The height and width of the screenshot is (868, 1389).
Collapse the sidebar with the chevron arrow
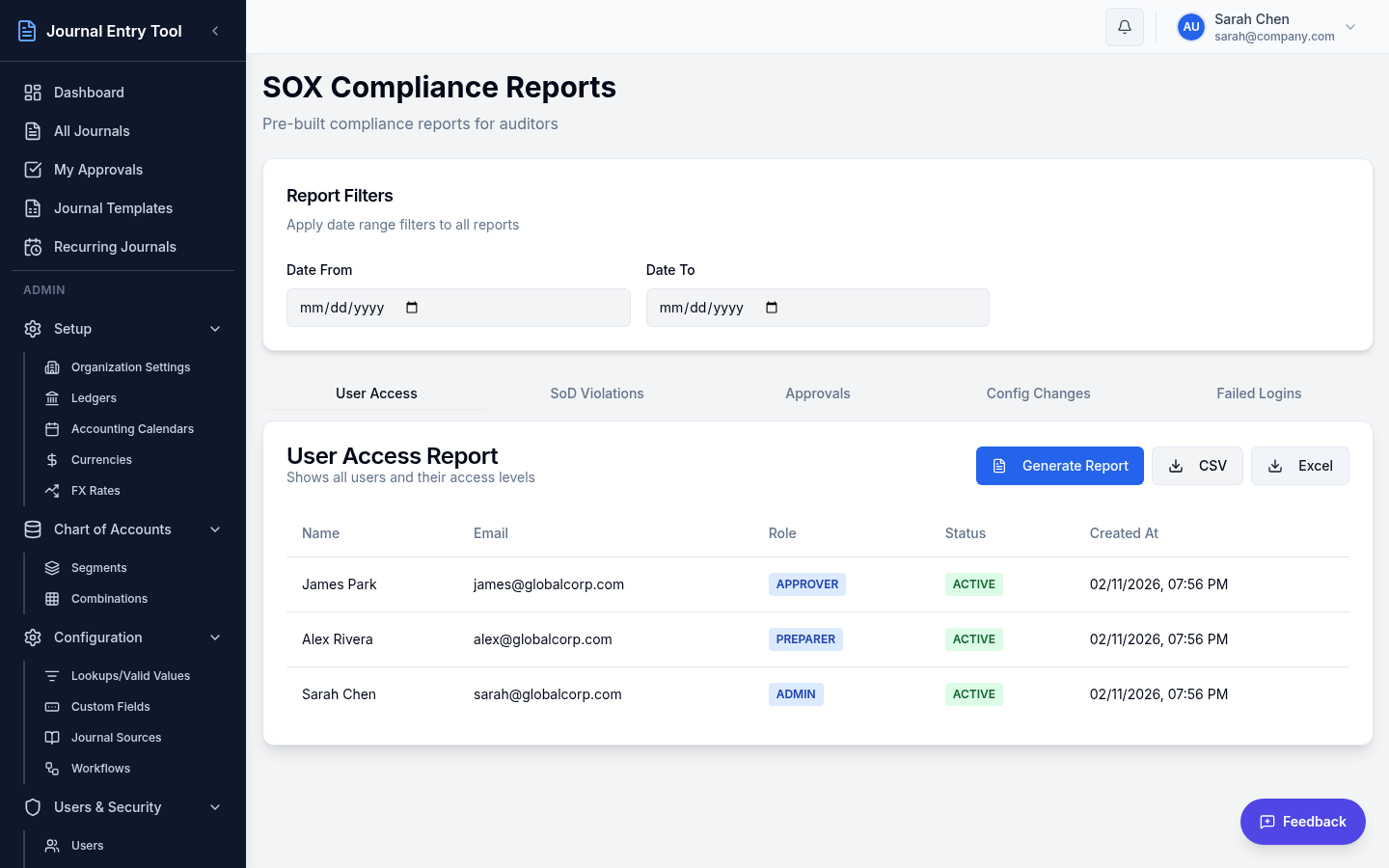pos(215,30)
